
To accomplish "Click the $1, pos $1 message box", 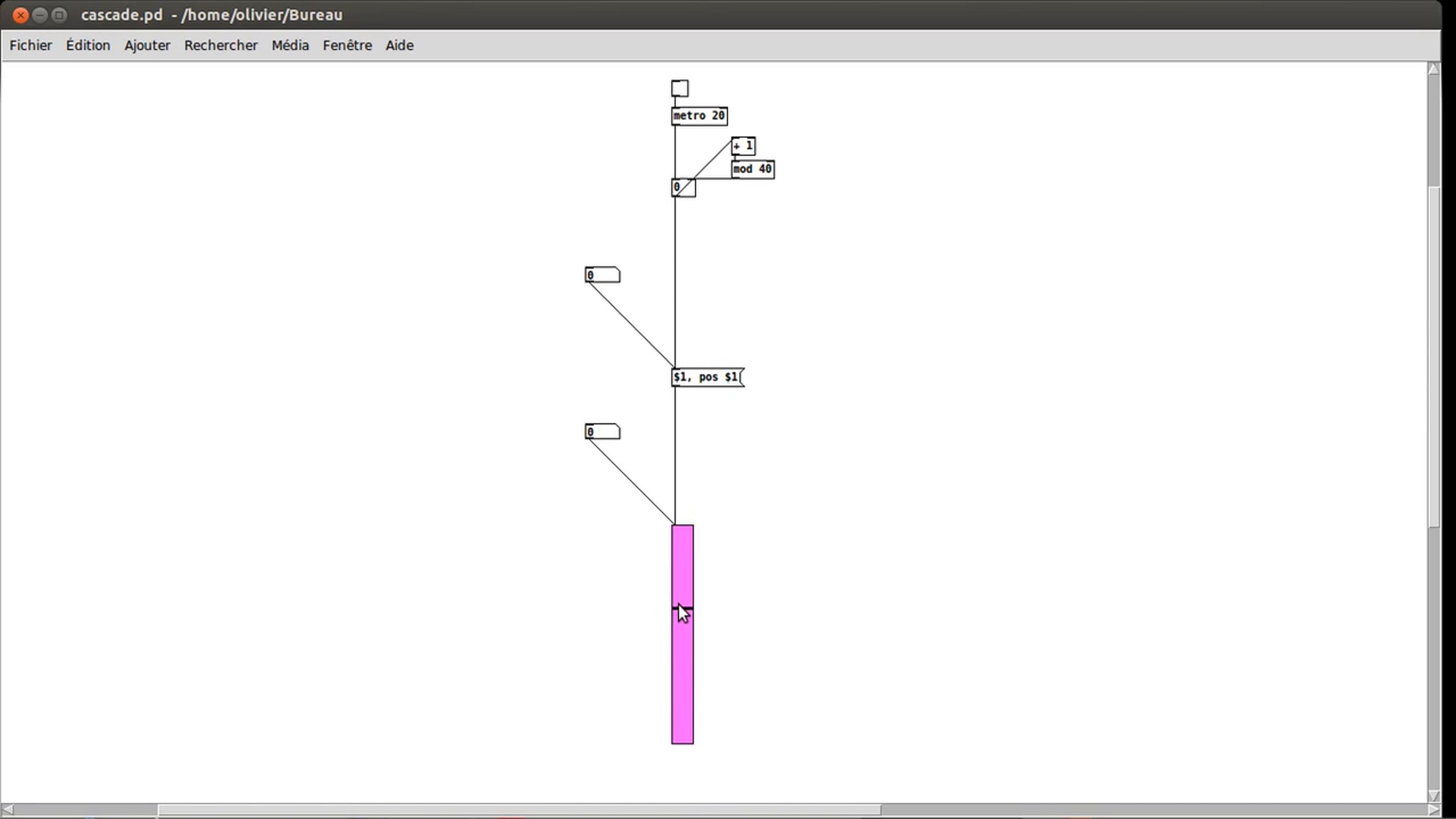I will (707, 377).
